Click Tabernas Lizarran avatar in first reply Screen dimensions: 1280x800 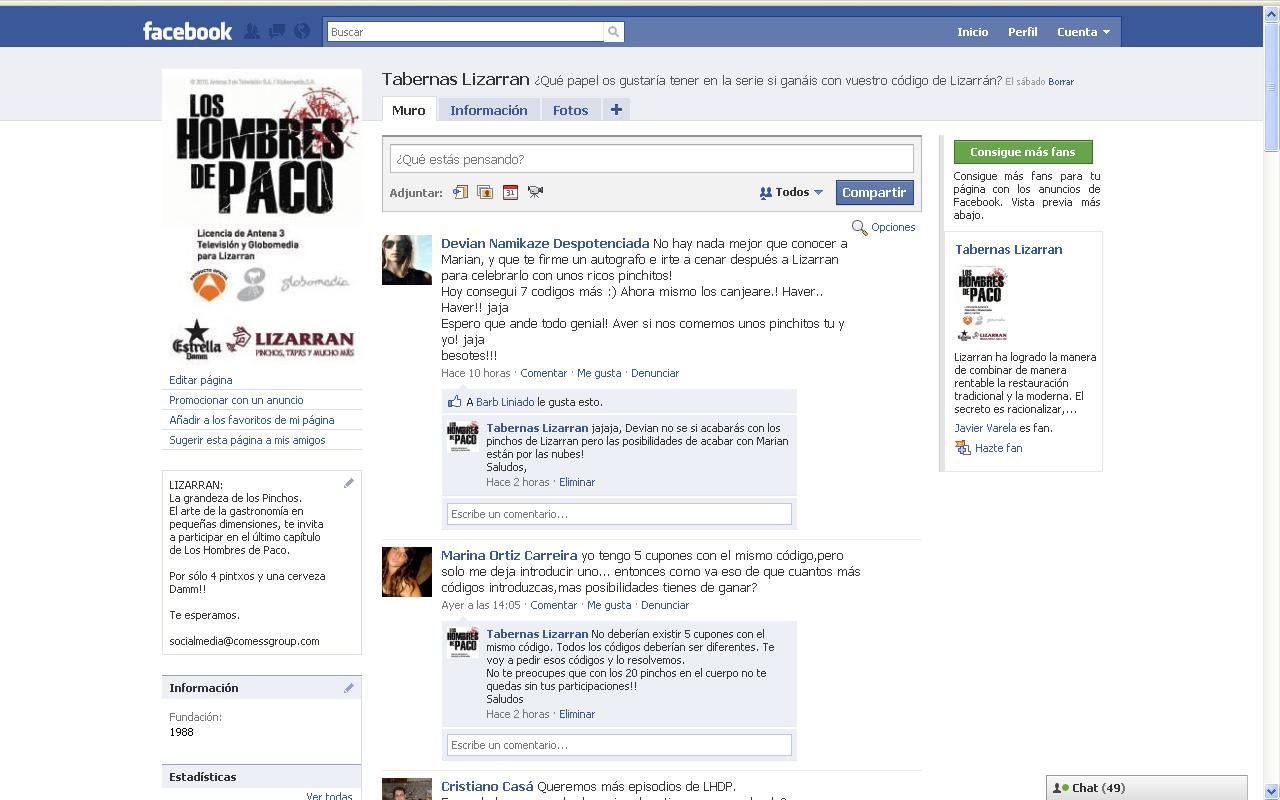tap(462, 437)
